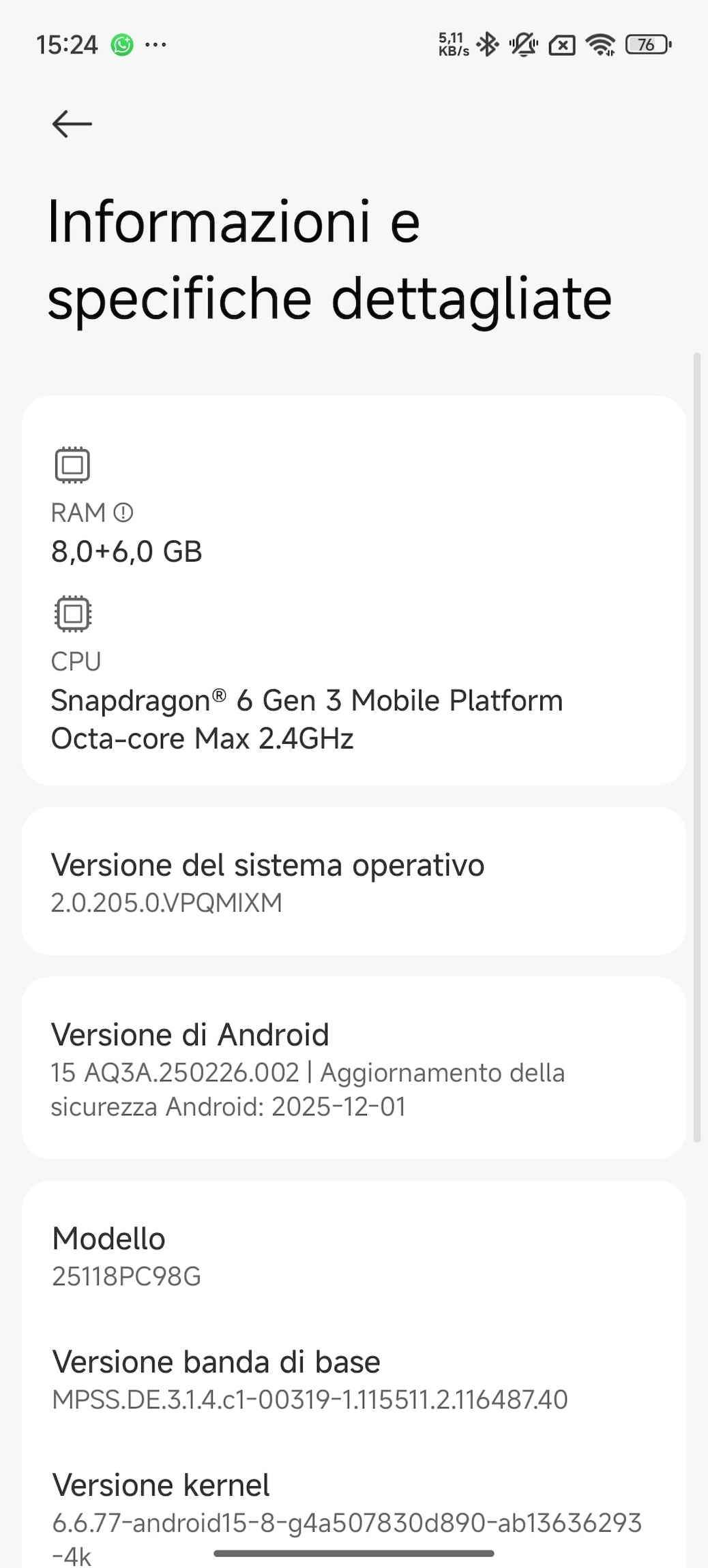Viewport: 708px width, 1568px height.
Task: Tap the CPU chip icon
Action: click(x=72, y=614)
